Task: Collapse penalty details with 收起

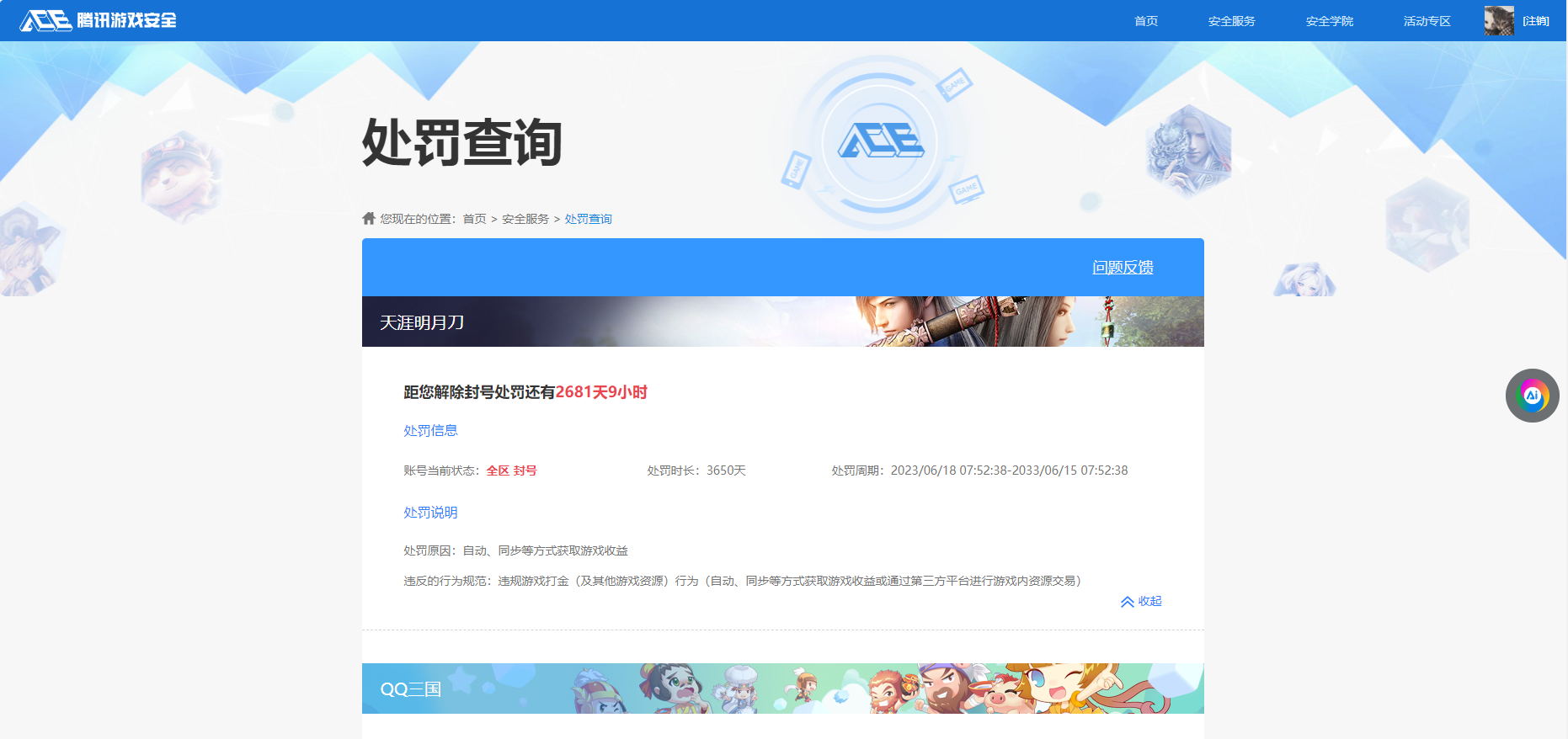Action: click(1149, 601)
